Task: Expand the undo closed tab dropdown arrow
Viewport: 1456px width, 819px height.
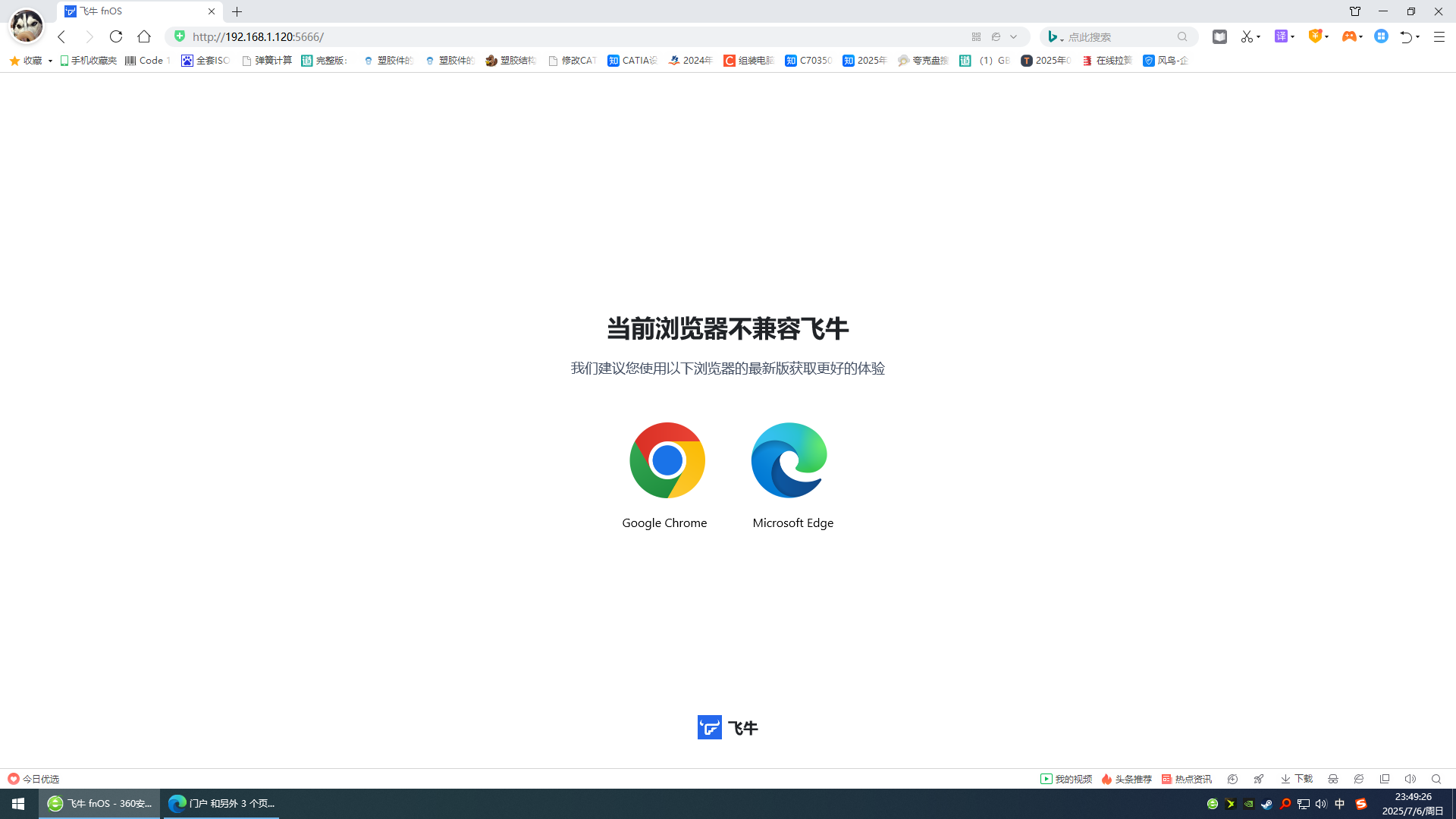Action: click(x=1418, y=36)
